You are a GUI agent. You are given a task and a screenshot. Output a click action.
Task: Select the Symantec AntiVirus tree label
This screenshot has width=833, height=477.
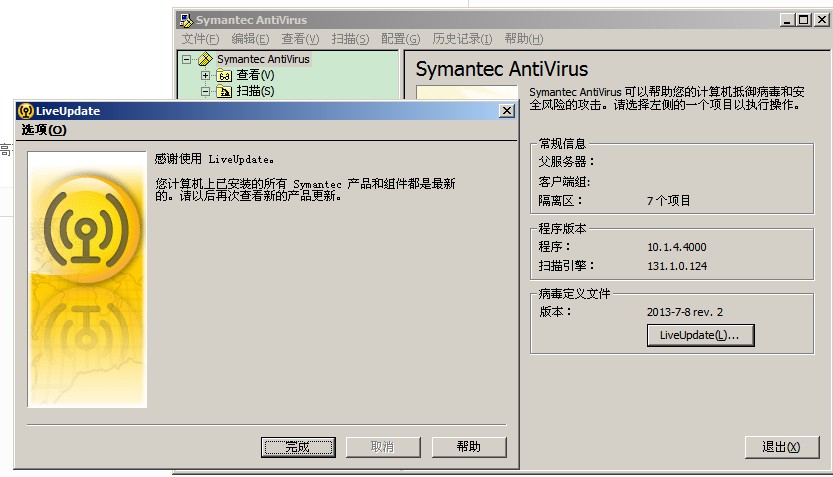tap(263, 59)
